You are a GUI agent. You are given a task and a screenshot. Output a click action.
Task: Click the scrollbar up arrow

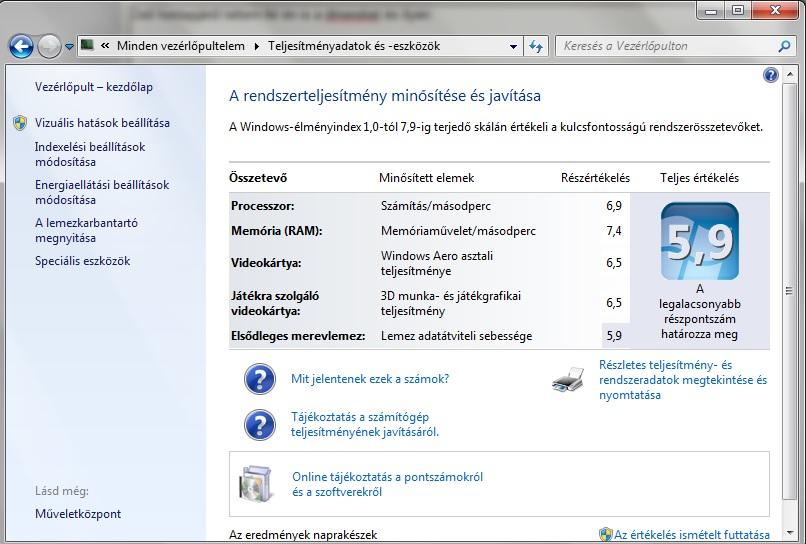point(789,75)
